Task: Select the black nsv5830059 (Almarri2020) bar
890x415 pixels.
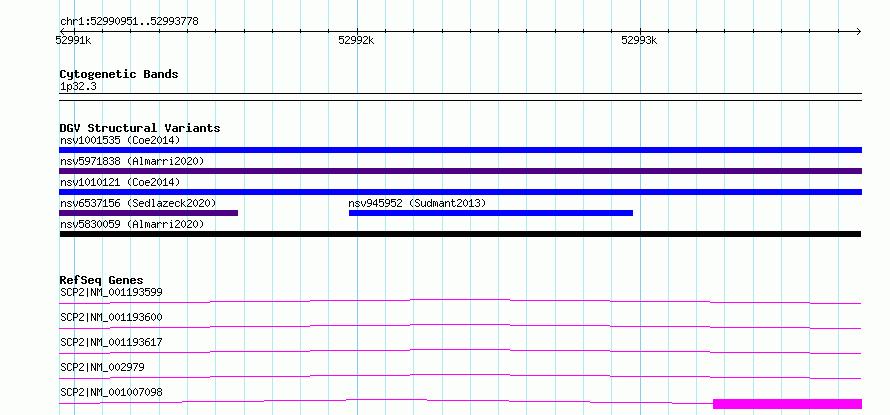Action: (460, 234)
